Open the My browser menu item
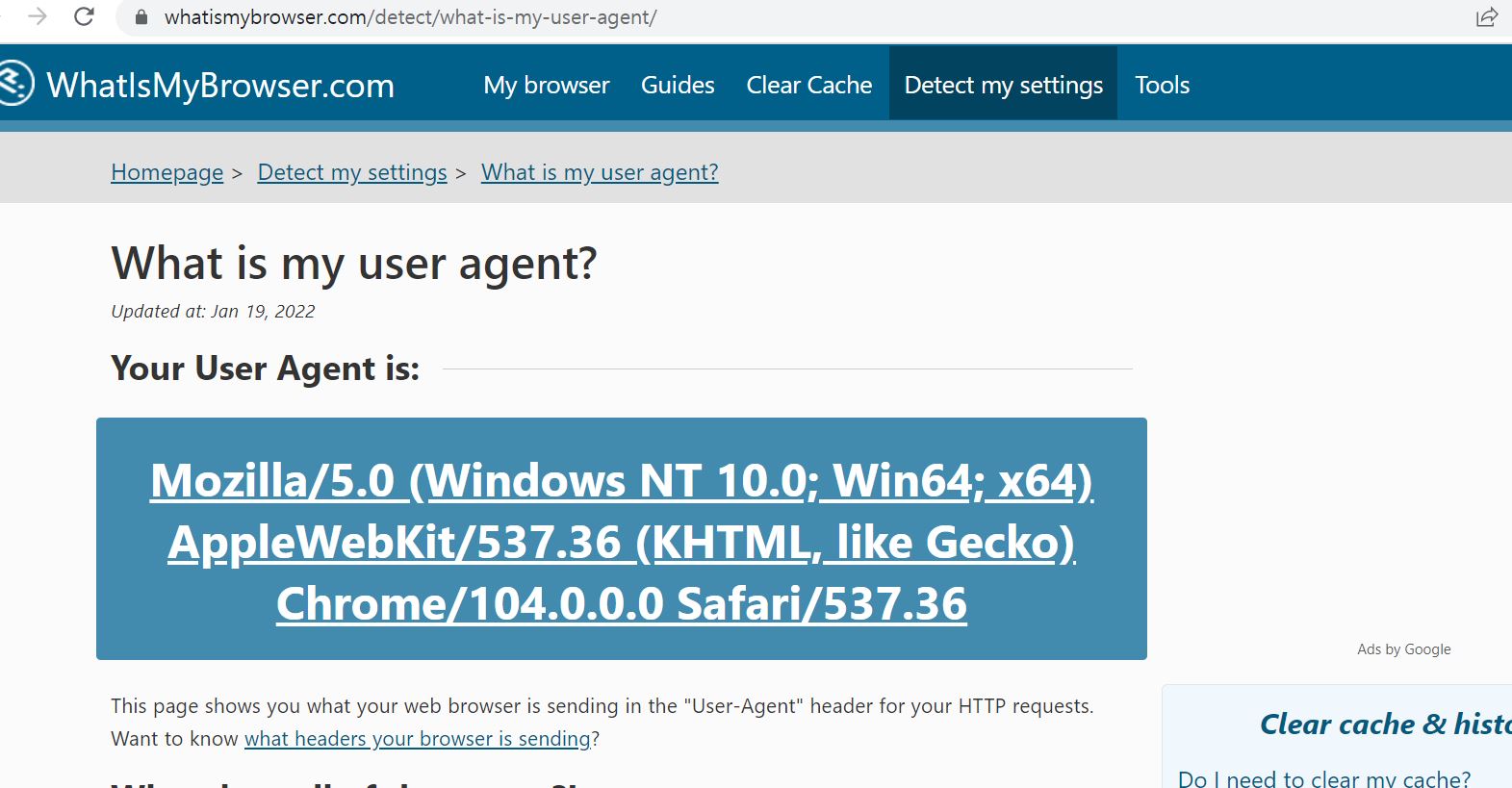 547,85
